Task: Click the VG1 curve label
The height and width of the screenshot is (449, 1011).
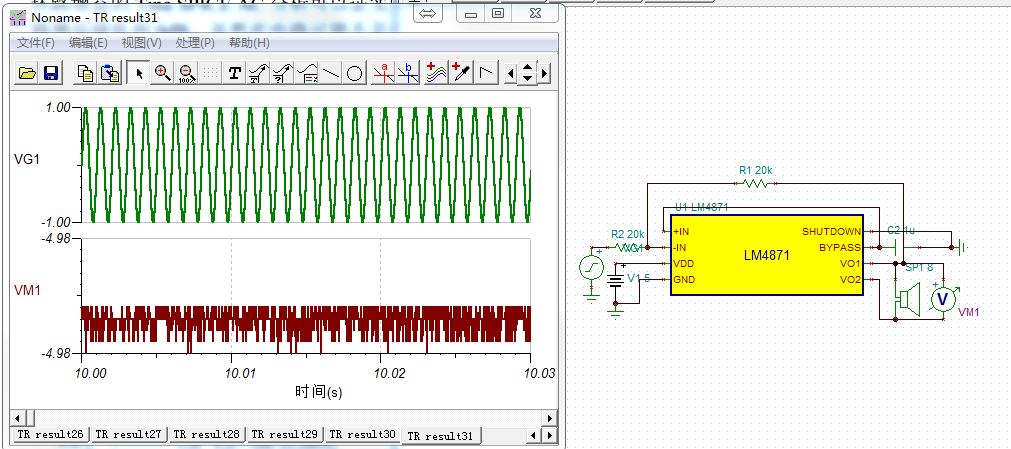Action: [x=26, y=158]
